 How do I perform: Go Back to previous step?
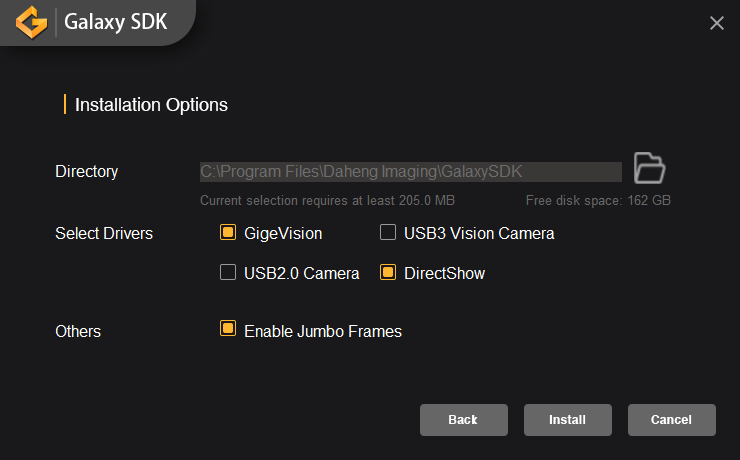[463, 420]
